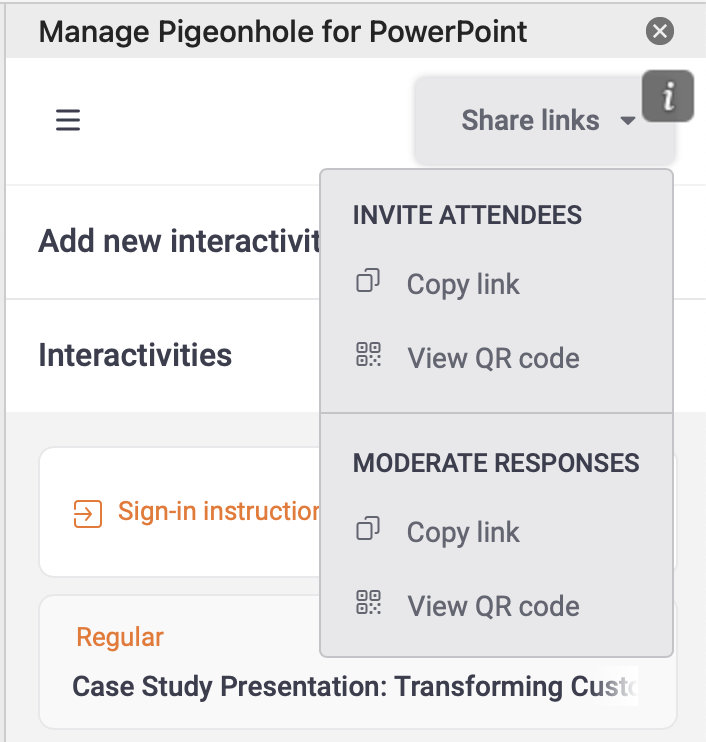View QR code under Moderate Responses
The width and height of the screenshot is (706, 742).
click(496, 606)
